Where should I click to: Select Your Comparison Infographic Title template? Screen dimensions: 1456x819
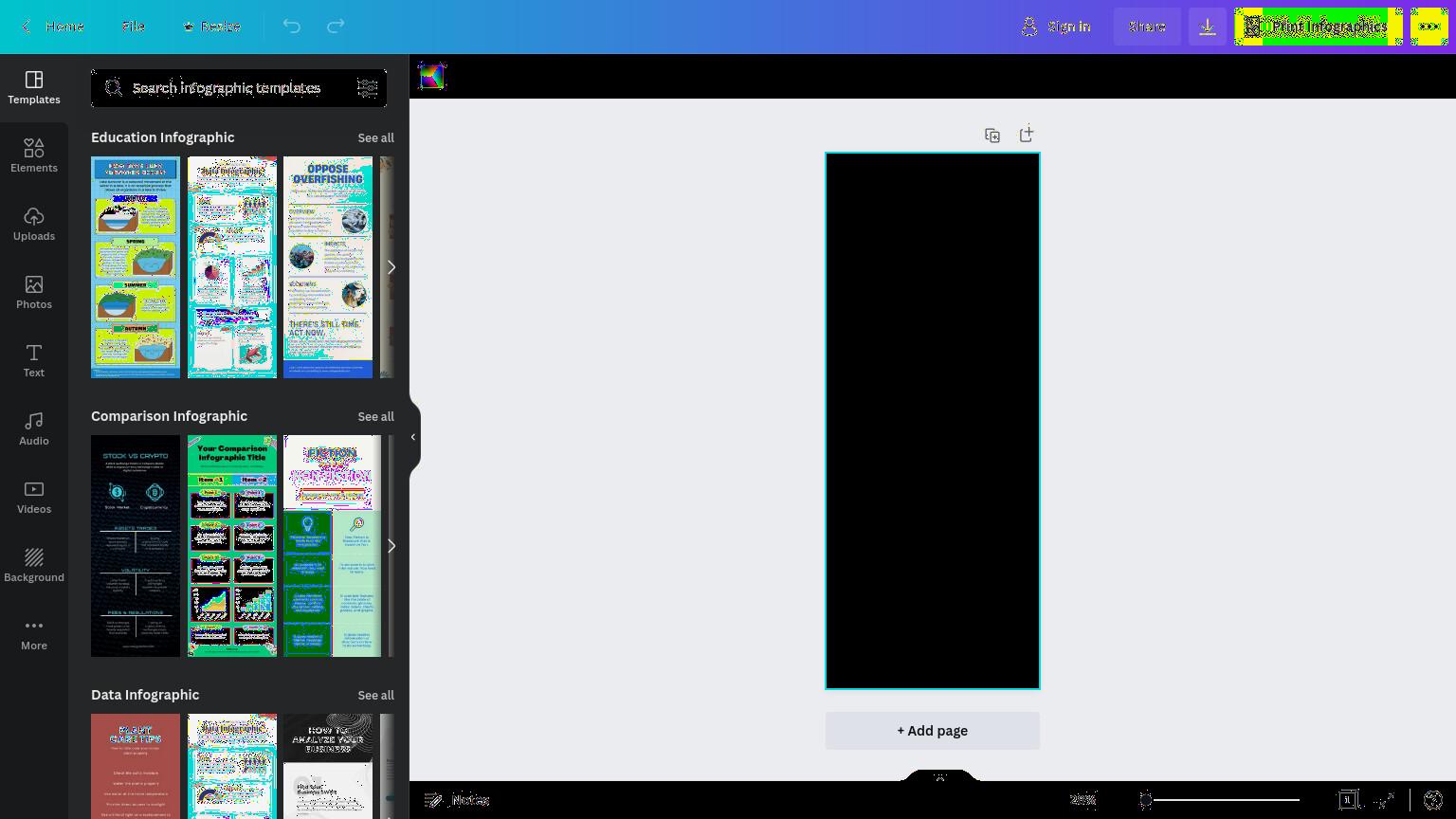[232, 546]
